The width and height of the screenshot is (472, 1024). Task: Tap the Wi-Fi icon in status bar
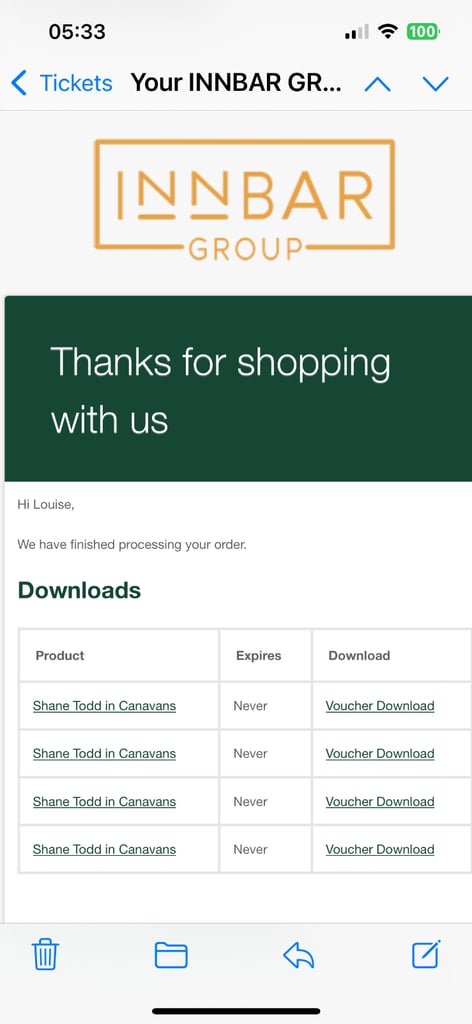pyautogui.click(x=388, y=31)
